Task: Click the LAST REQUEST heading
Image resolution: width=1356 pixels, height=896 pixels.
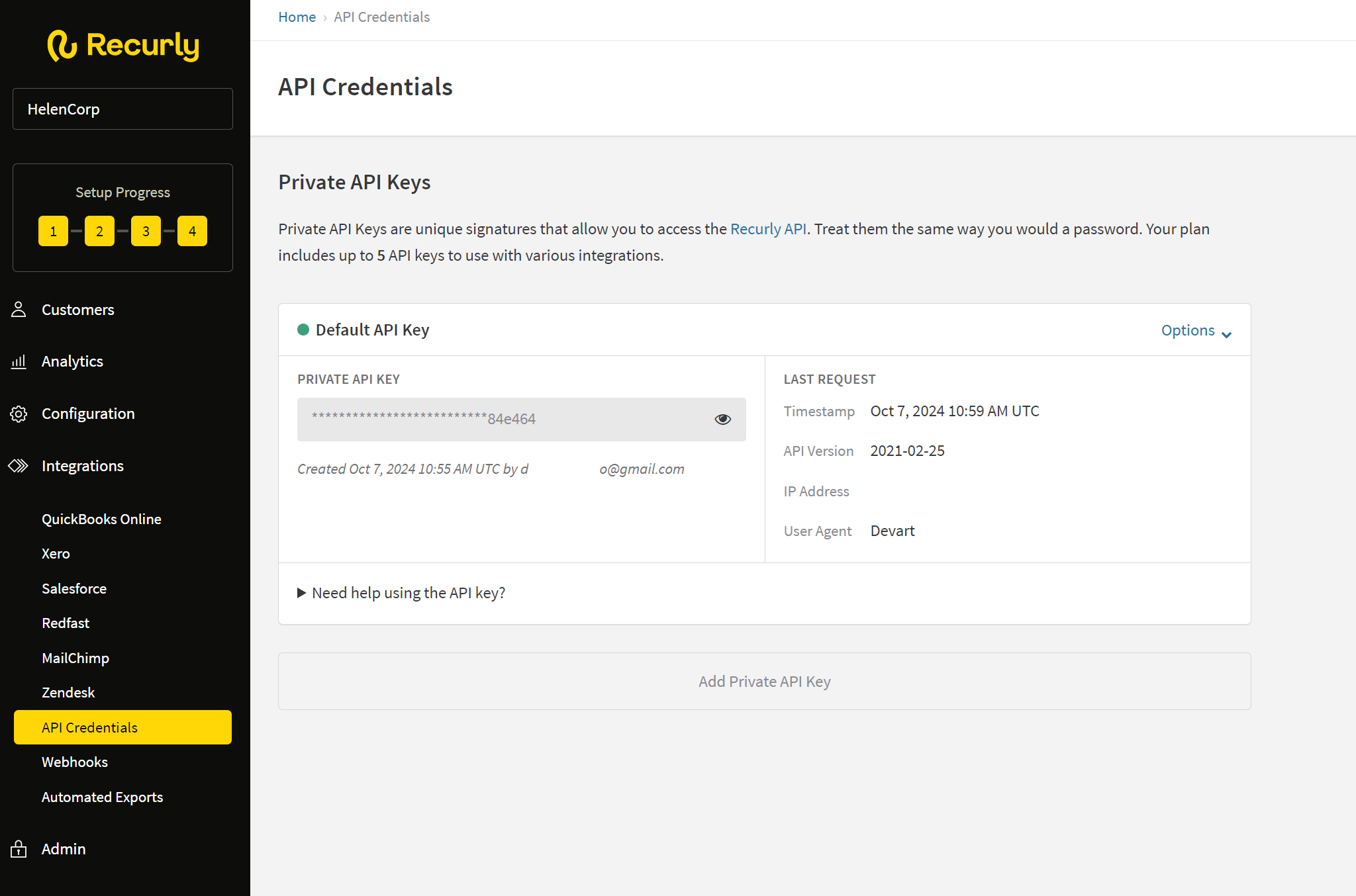Action: coord(830,379)
